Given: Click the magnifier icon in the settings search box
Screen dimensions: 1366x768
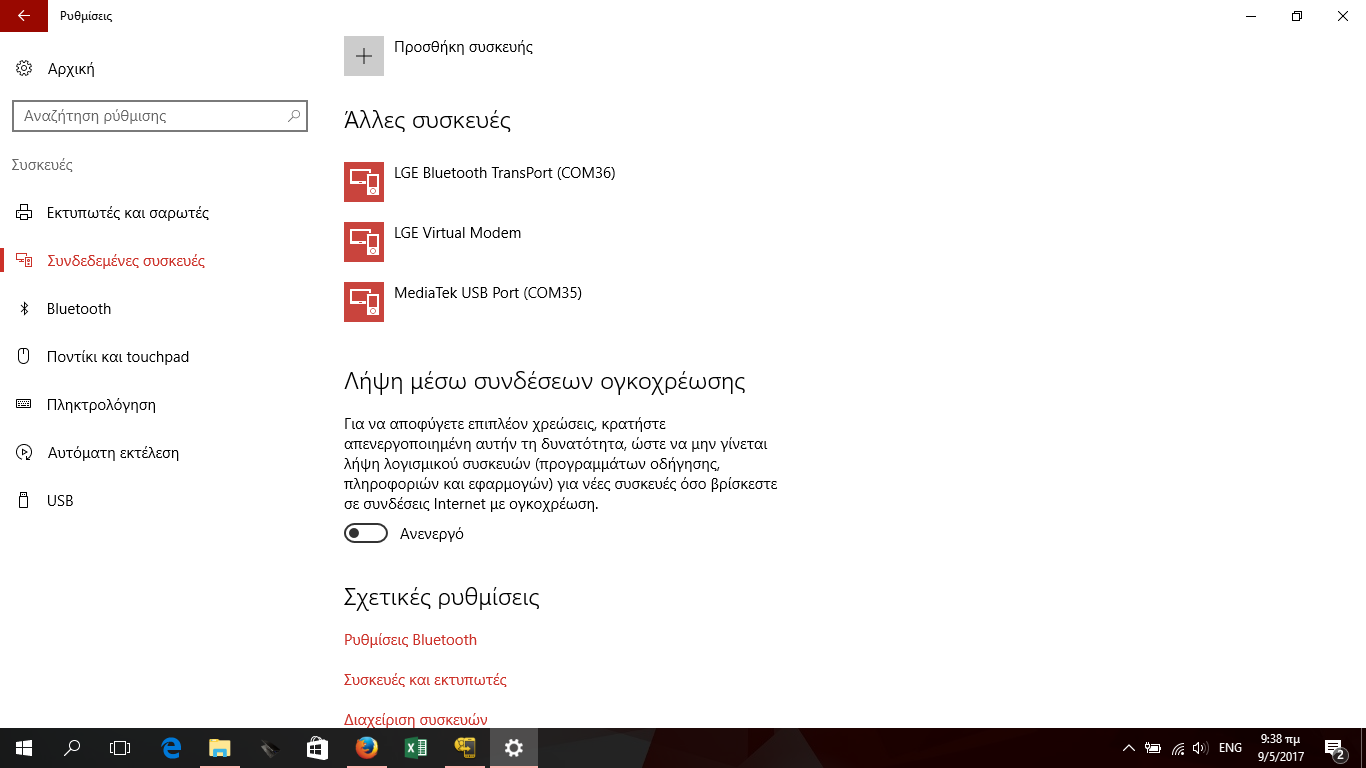Looking at the screenshot, I should point(294,116).
